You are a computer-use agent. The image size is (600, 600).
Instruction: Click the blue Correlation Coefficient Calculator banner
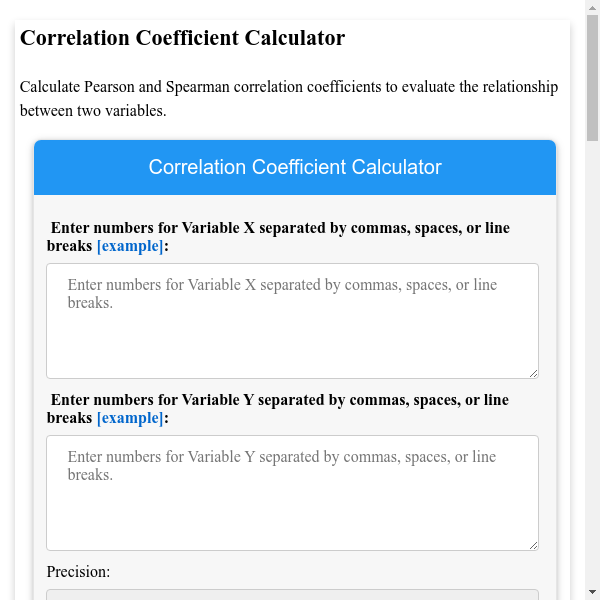pos(295,167)
